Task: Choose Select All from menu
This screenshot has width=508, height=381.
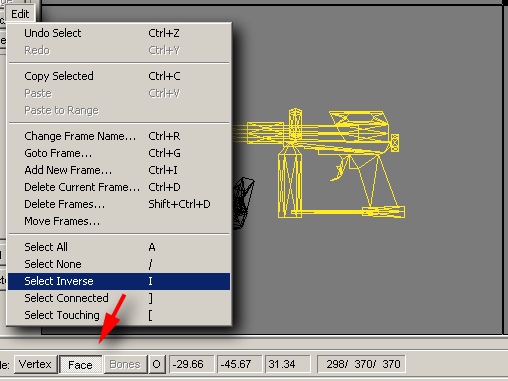Action: 119,247
